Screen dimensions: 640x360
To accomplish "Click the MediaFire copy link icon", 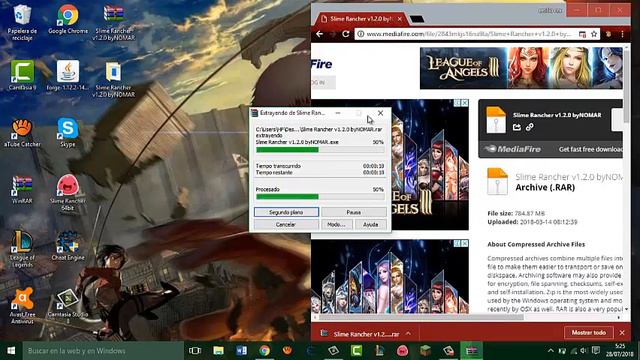I will [x=529, y=127].
